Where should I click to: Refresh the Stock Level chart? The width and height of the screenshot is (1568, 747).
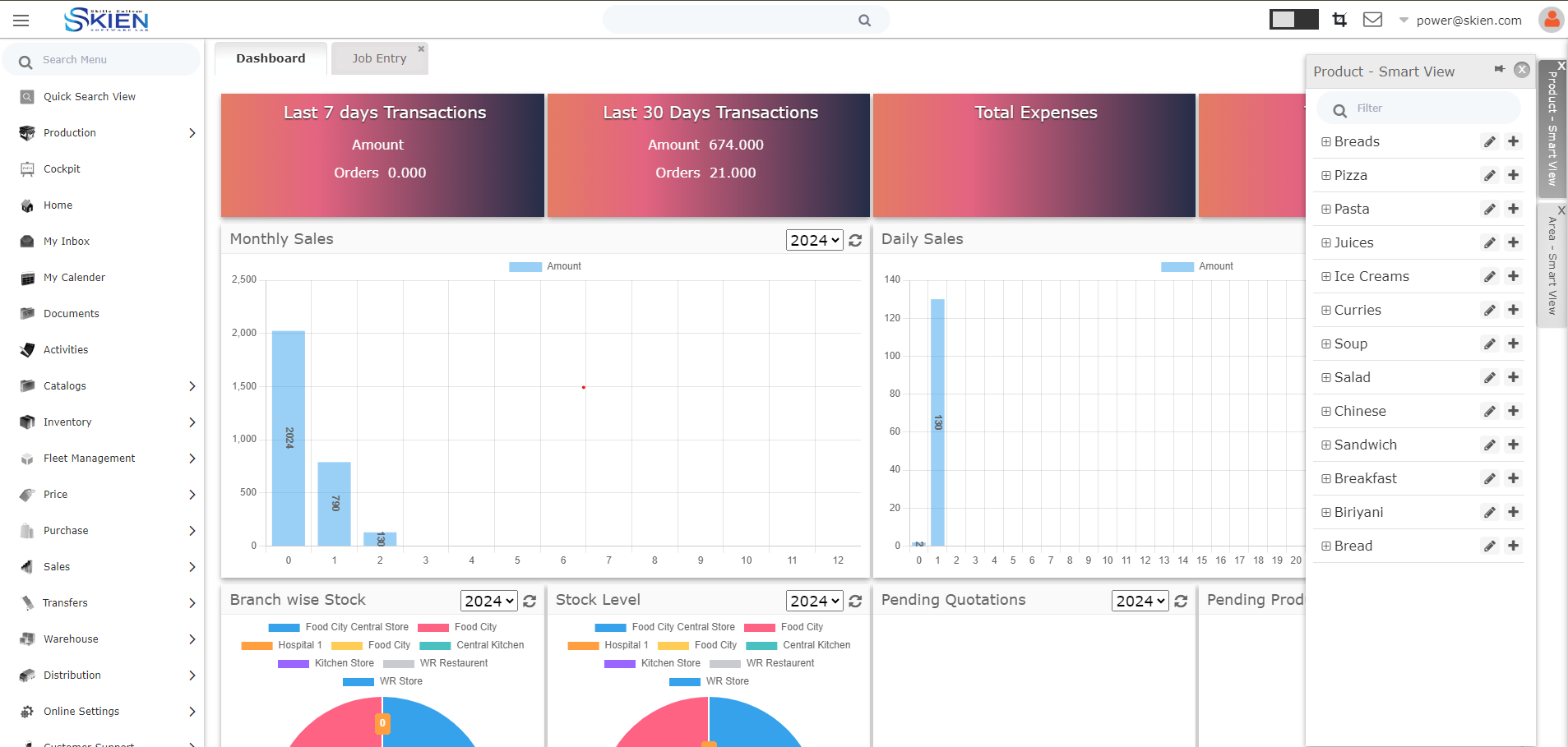click(x=855, y=602)
